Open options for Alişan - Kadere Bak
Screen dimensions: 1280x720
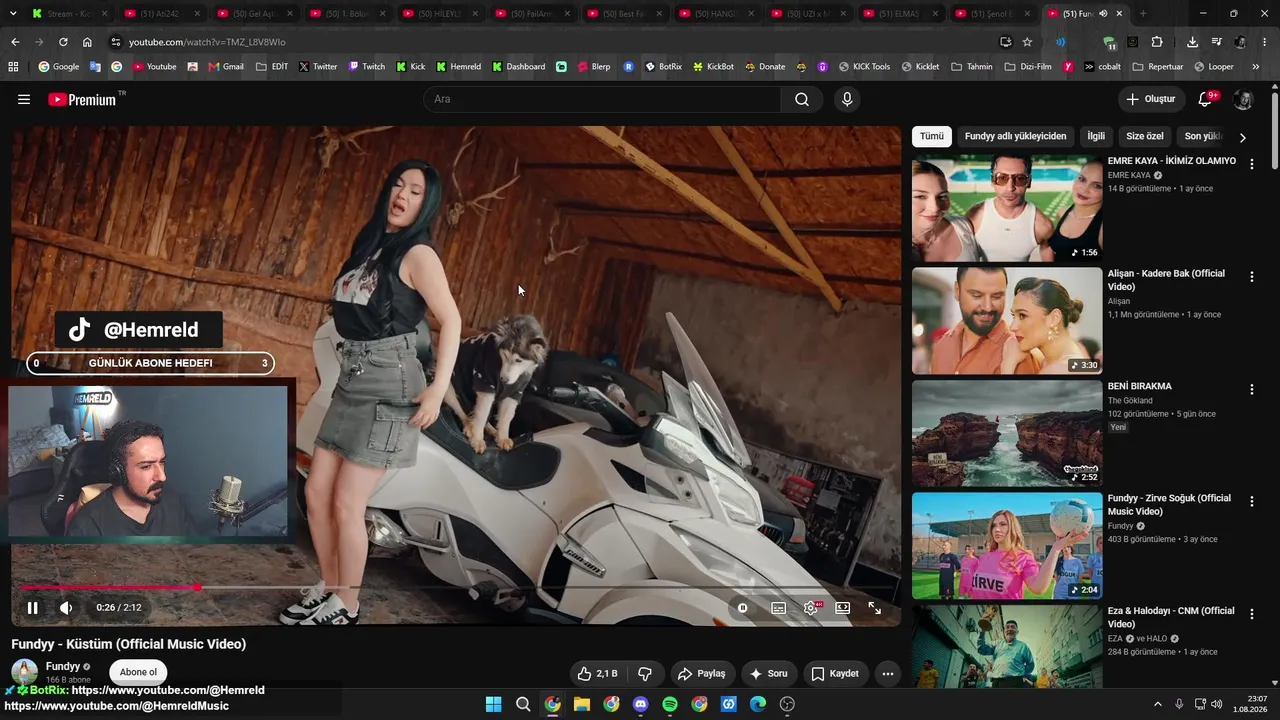(x=1251, y=277)
